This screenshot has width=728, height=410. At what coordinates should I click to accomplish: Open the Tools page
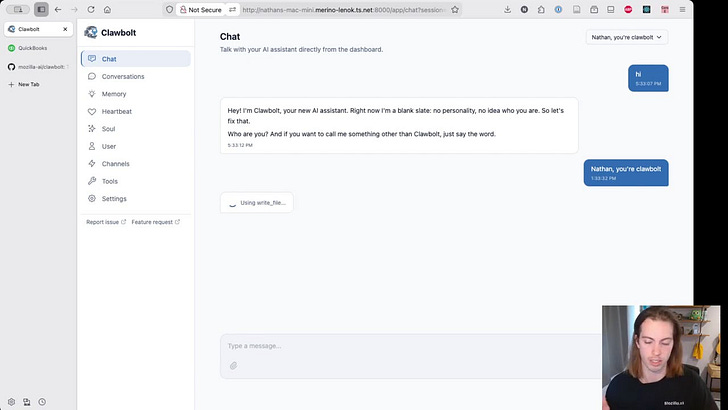136,181
